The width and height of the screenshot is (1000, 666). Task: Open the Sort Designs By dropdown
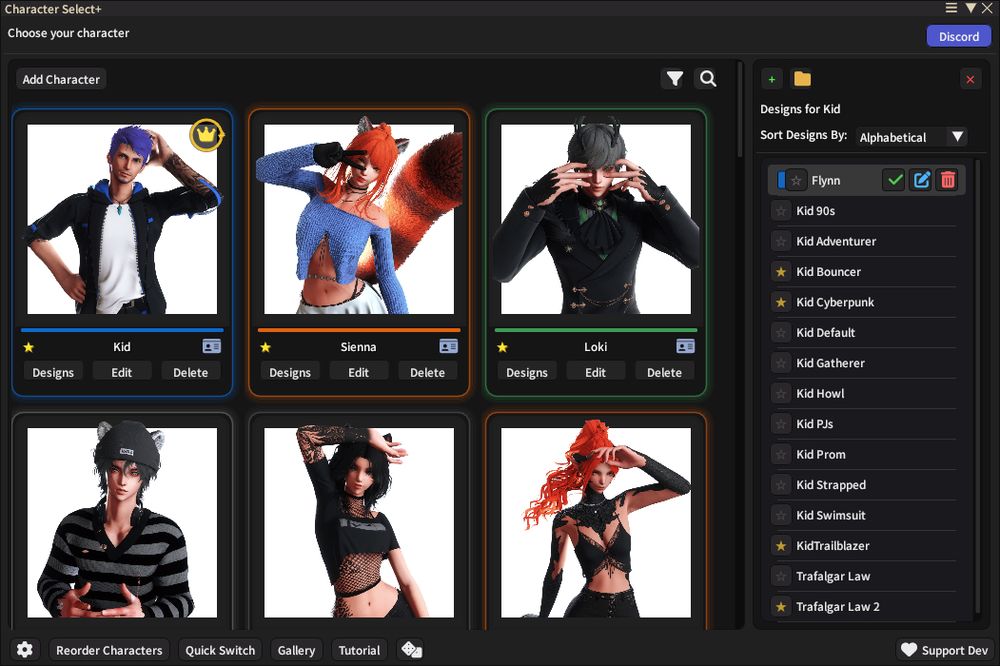pyautogui.click(x=911, y=137)
